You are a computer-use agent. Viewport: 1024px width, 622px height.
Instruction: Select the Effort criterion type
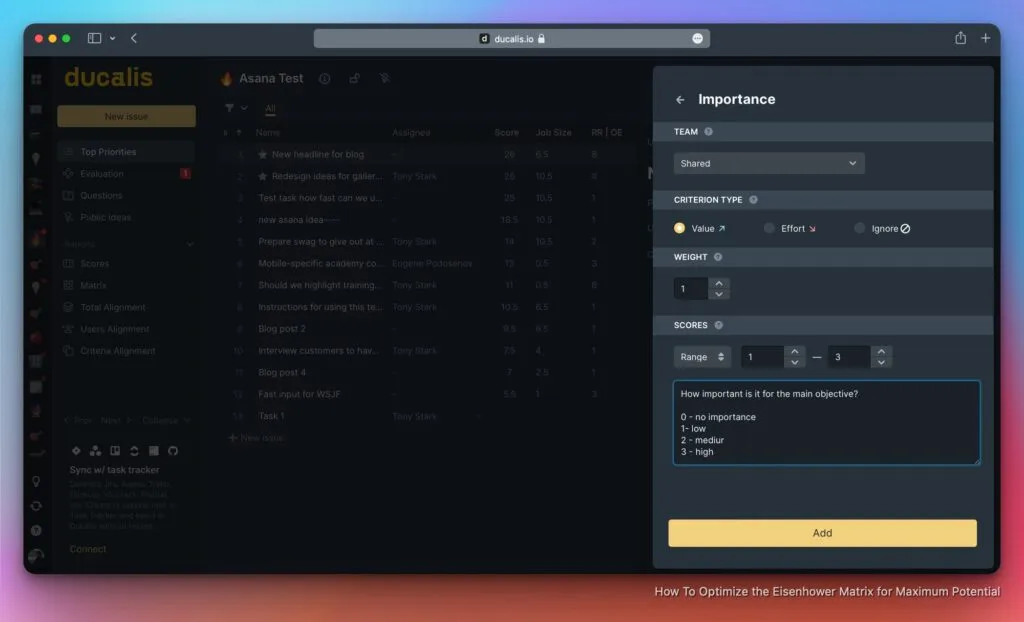[769, 228]
